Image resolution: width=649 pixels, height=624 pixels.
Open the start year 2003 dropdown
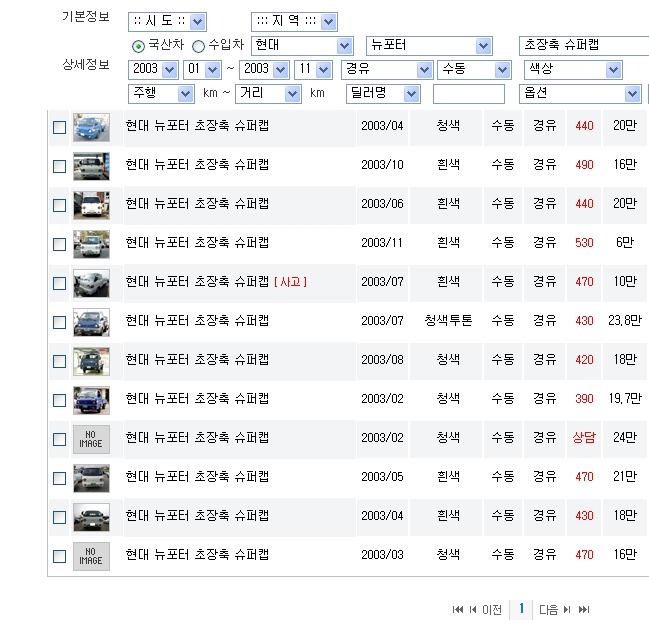point(153,70)
